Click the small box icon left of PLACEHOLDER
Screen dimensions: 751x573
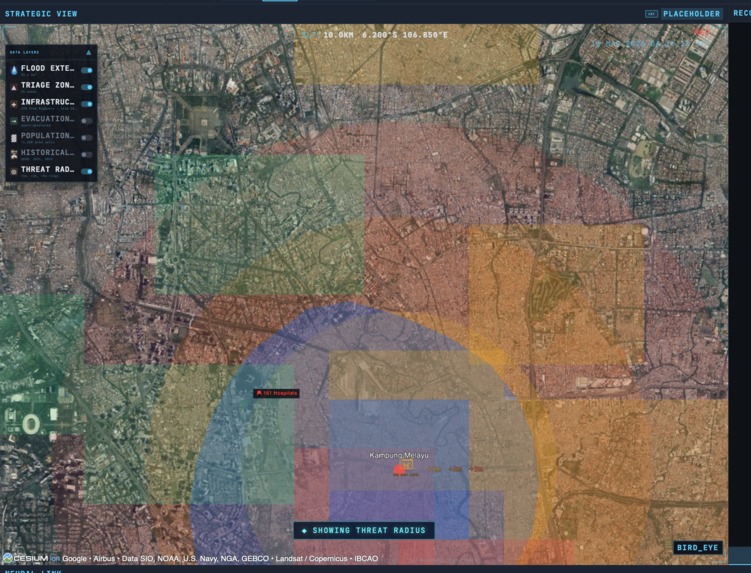click(x=651, y=14)
